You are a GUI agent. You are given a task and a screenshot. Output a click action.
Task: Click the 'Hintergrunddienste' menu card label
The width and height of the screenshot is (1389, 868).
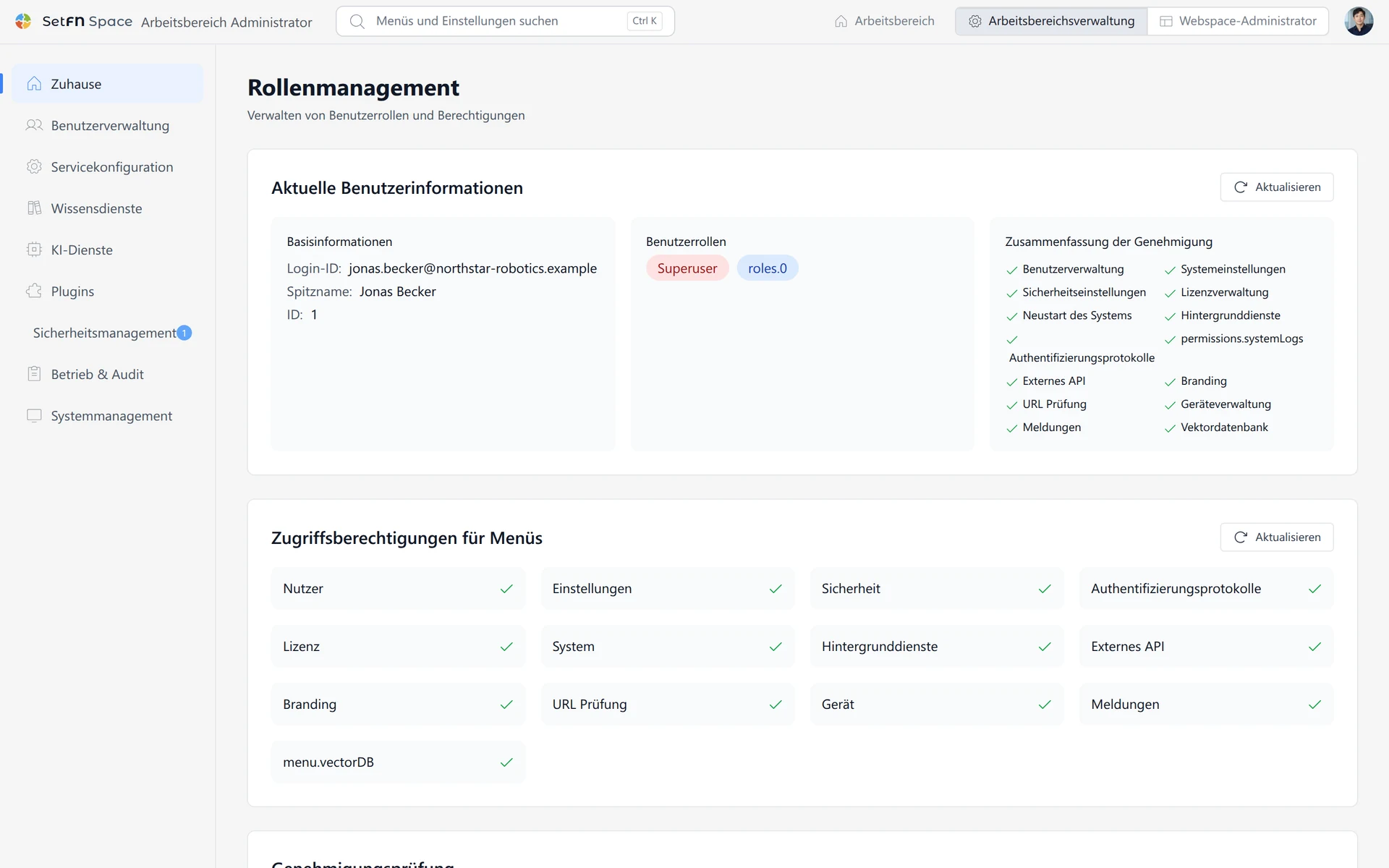(x=880, y=647)
